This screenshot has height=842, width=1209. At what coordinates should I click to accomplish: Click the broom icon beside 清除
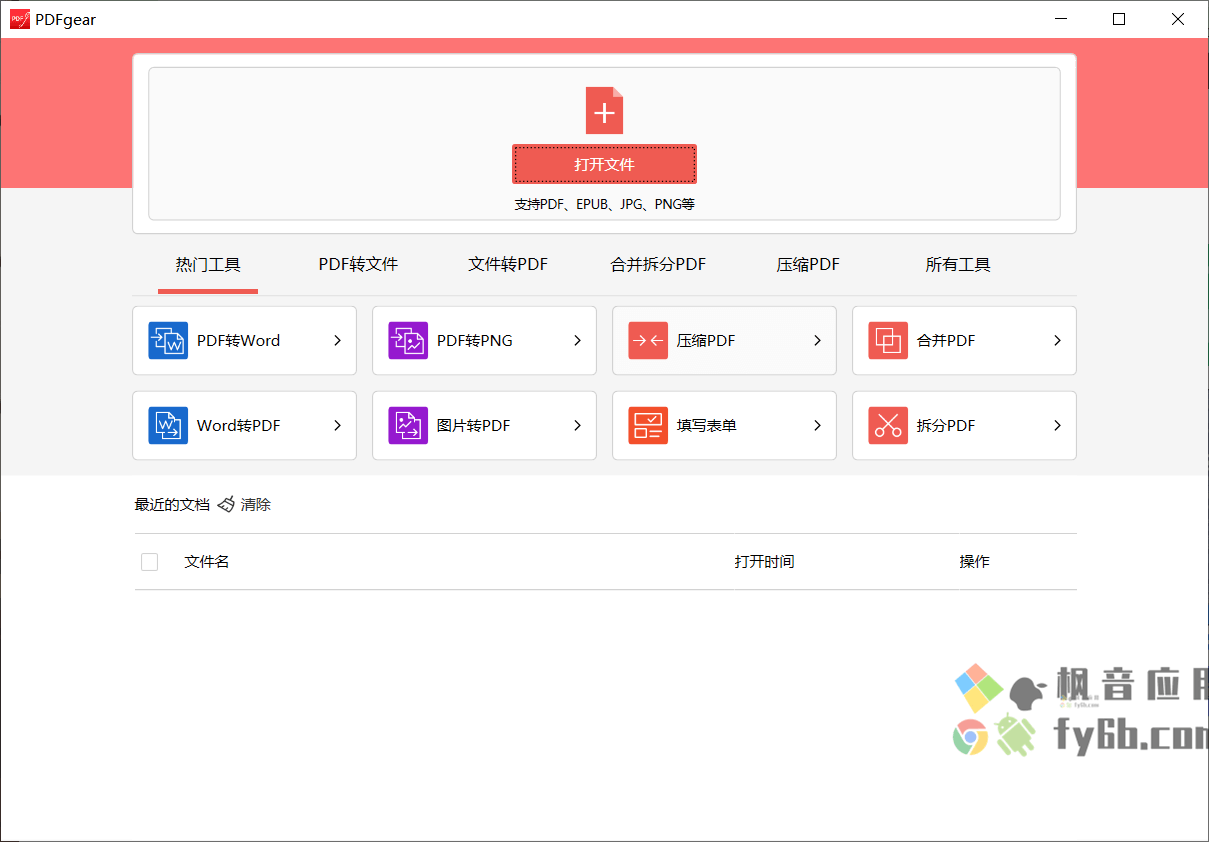coord(226,505)
